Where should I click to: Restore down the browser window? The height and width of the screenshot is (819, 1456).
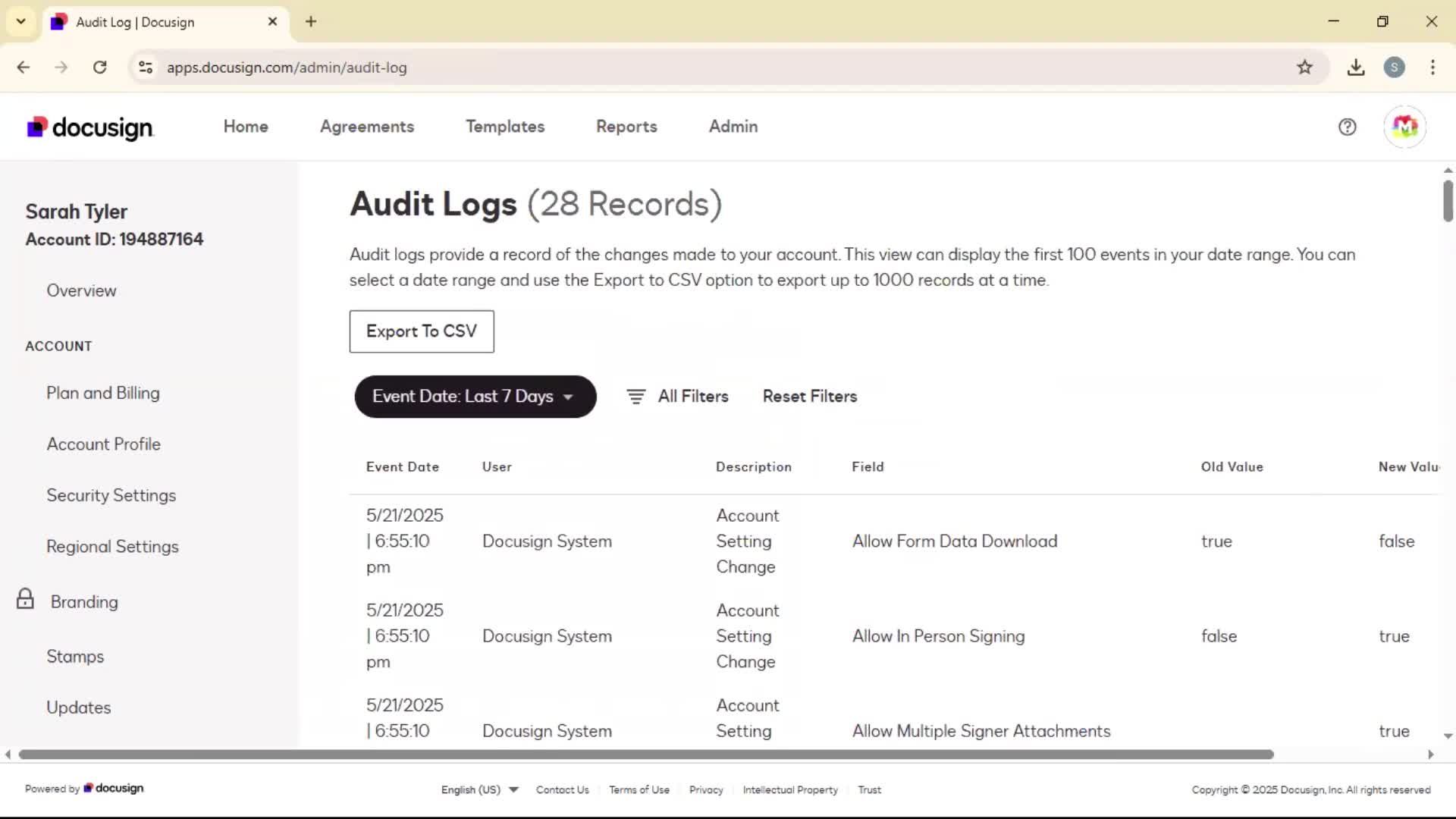1382,21
